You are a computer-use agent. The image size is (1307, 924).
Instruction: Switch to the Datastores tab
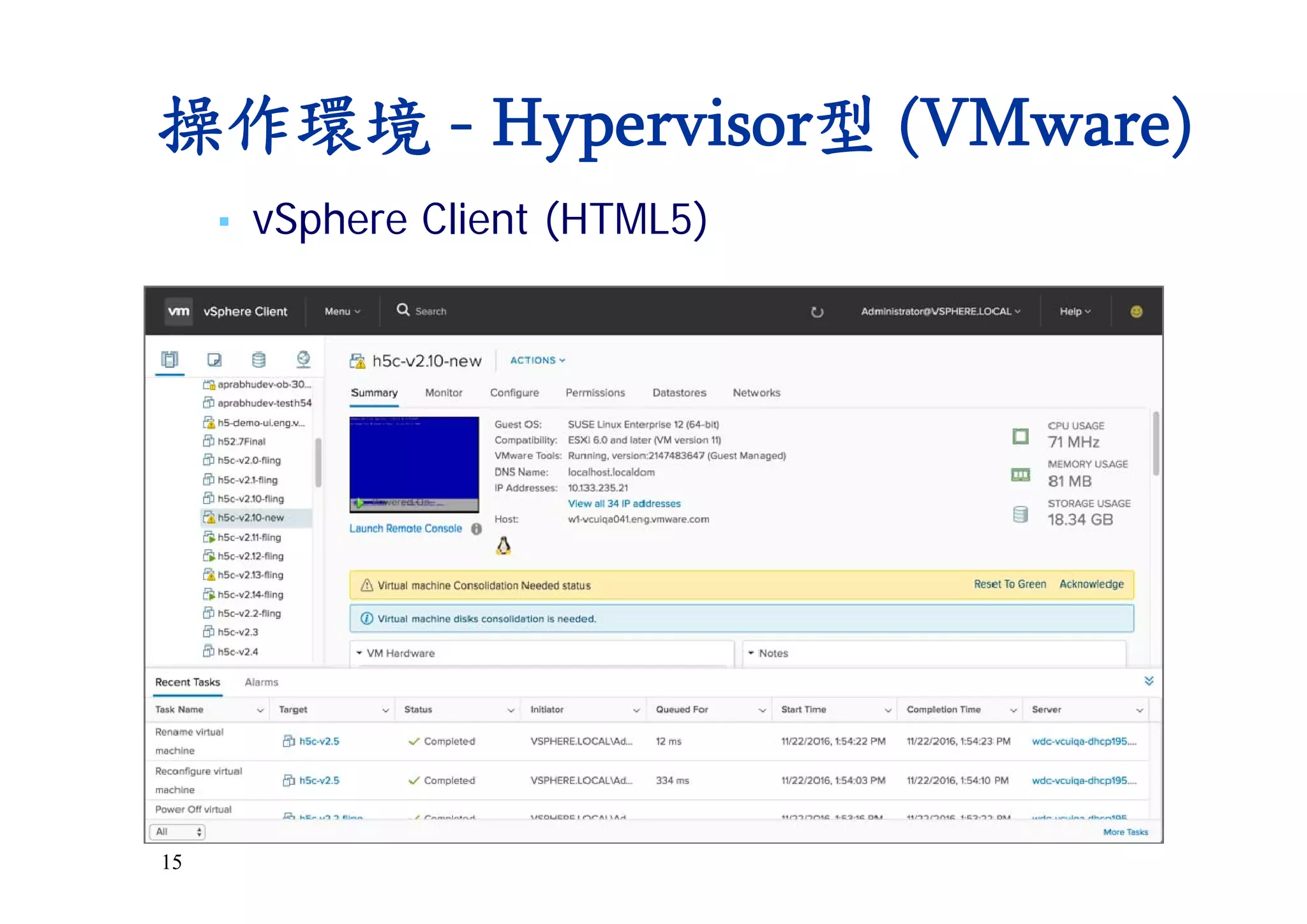[x=679, y=392]
